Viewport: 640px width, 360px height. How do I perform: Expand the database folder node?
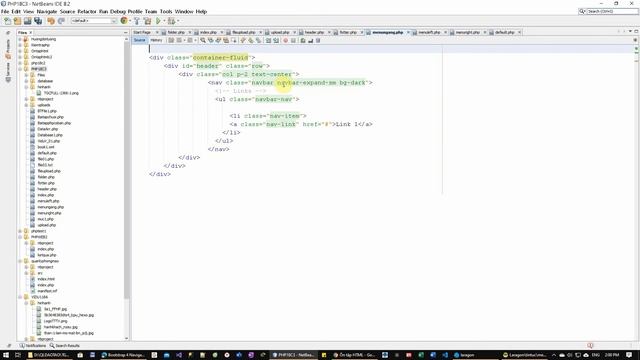pos(27,81)
